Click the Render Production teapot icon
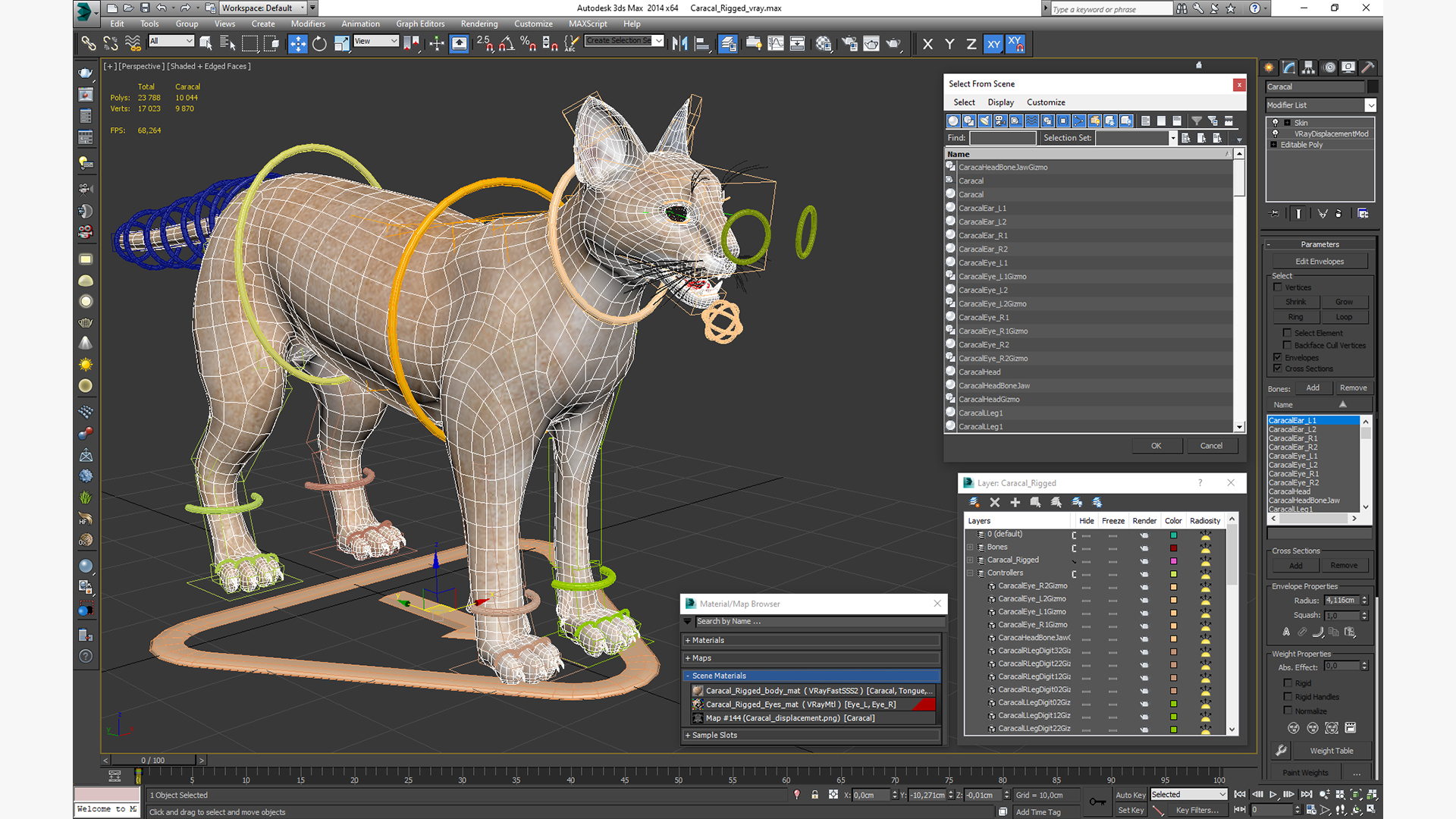 (893, 43)
